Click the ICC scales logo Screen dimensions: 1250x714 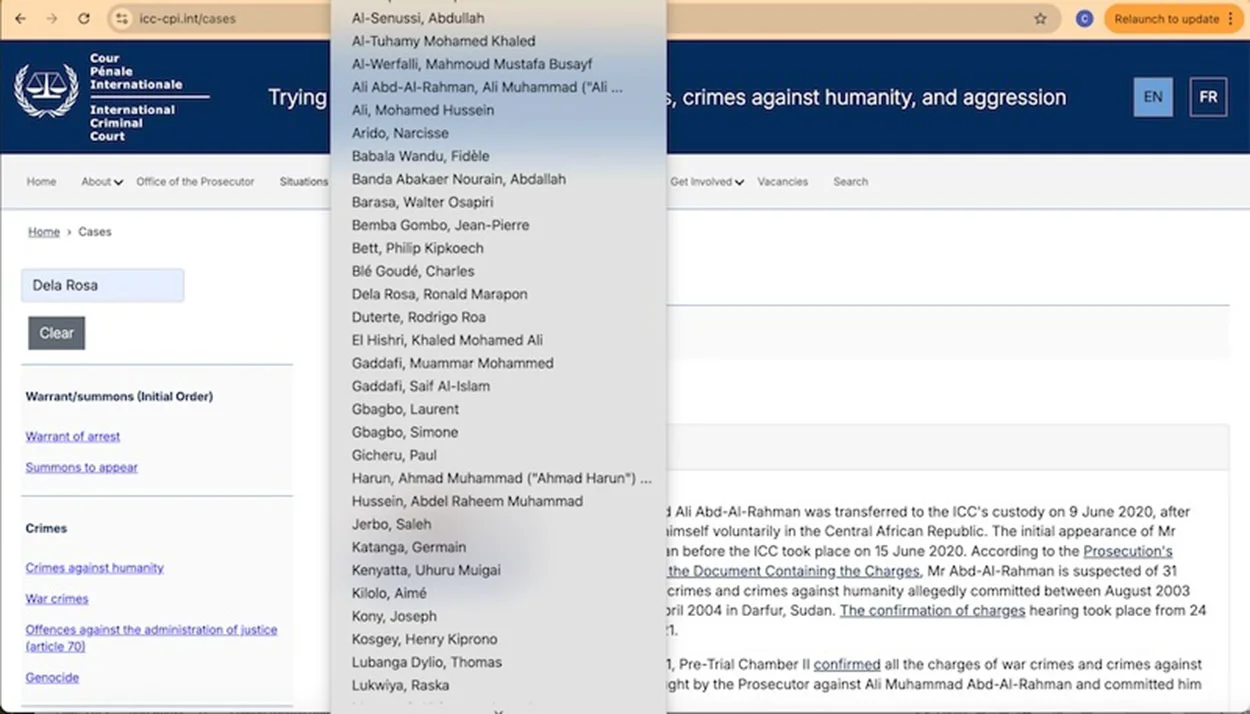(46, 91)
